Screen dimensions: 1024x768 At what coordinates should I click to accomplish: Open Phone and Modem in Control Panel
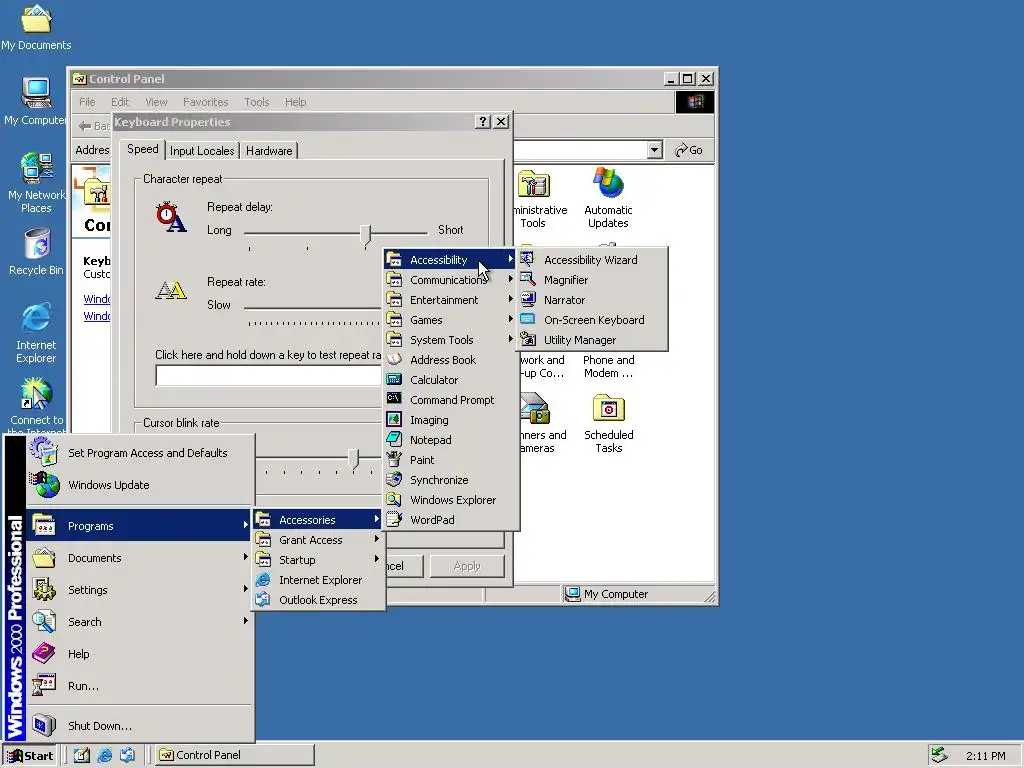[x=608, y=366]
